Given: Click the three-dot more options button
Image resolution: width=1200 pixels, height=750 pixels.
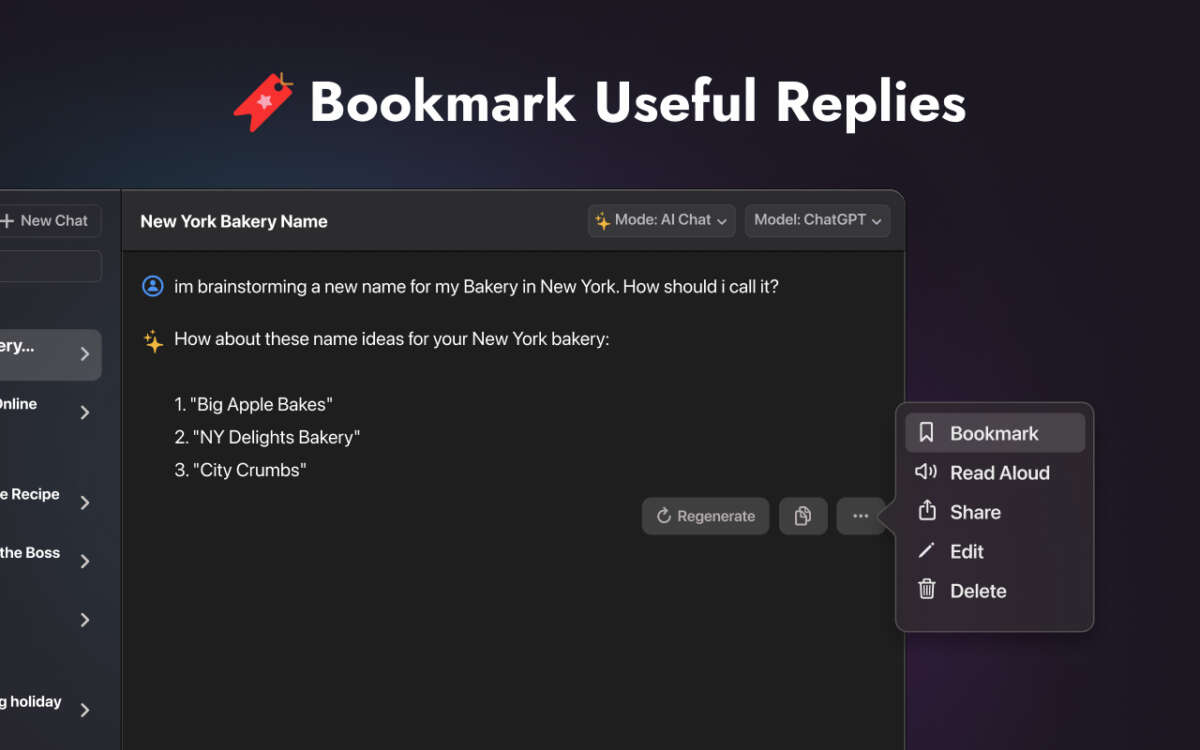Looking at the screenshot, I should coord(860,516).
